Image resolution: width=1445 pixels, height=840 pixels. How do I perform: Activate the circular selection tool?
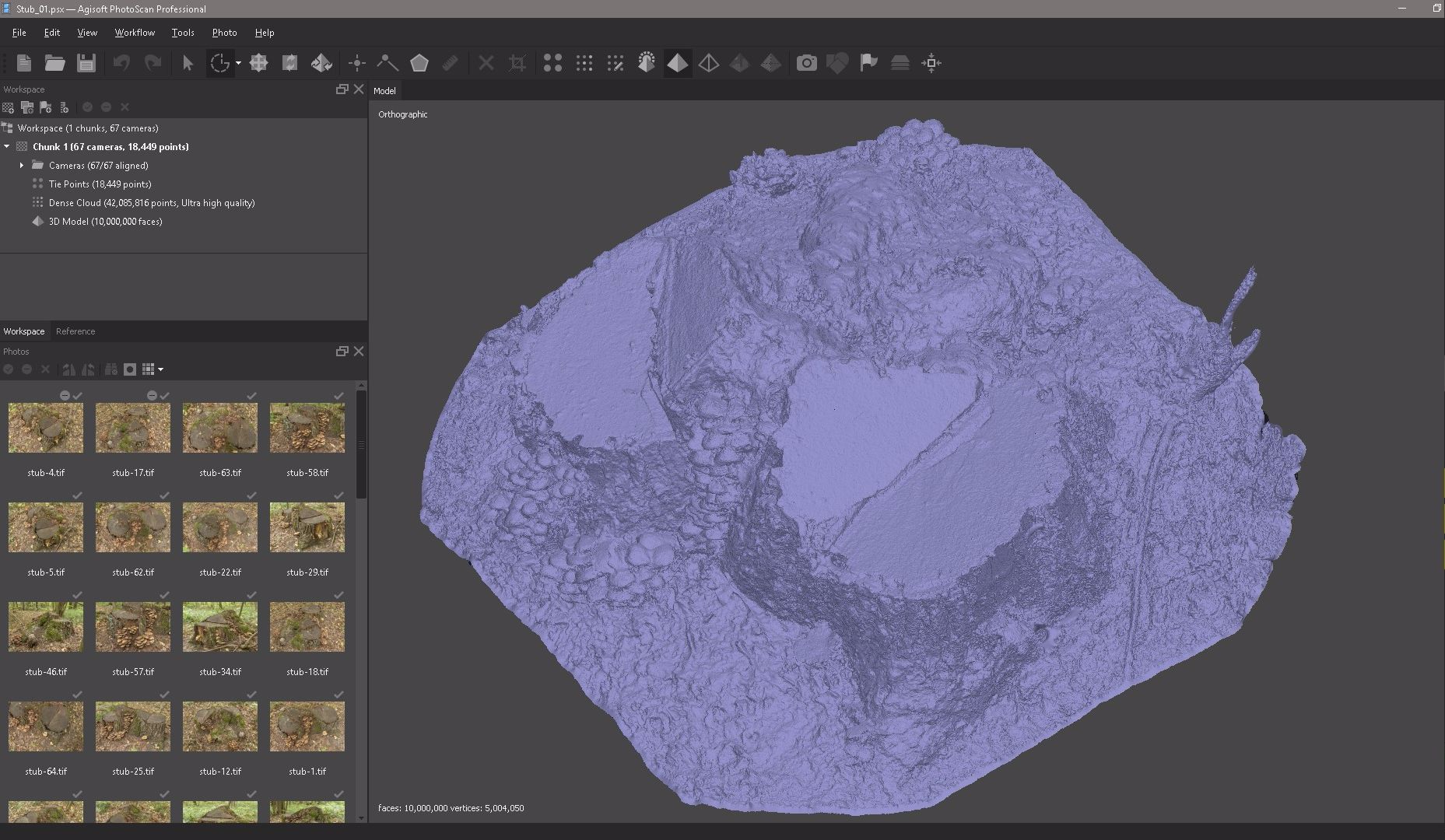click(219, 63)
